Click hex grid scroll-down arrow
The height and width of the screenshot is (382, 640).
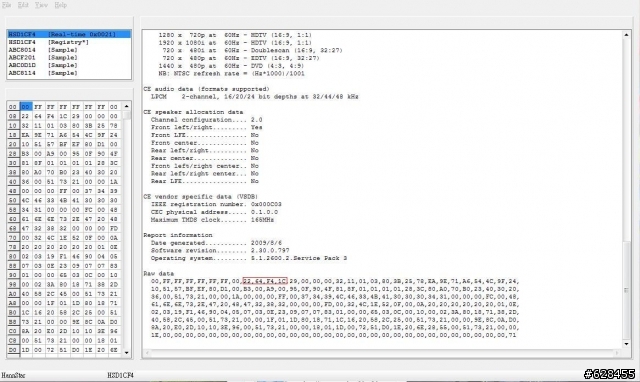point(127,353)
